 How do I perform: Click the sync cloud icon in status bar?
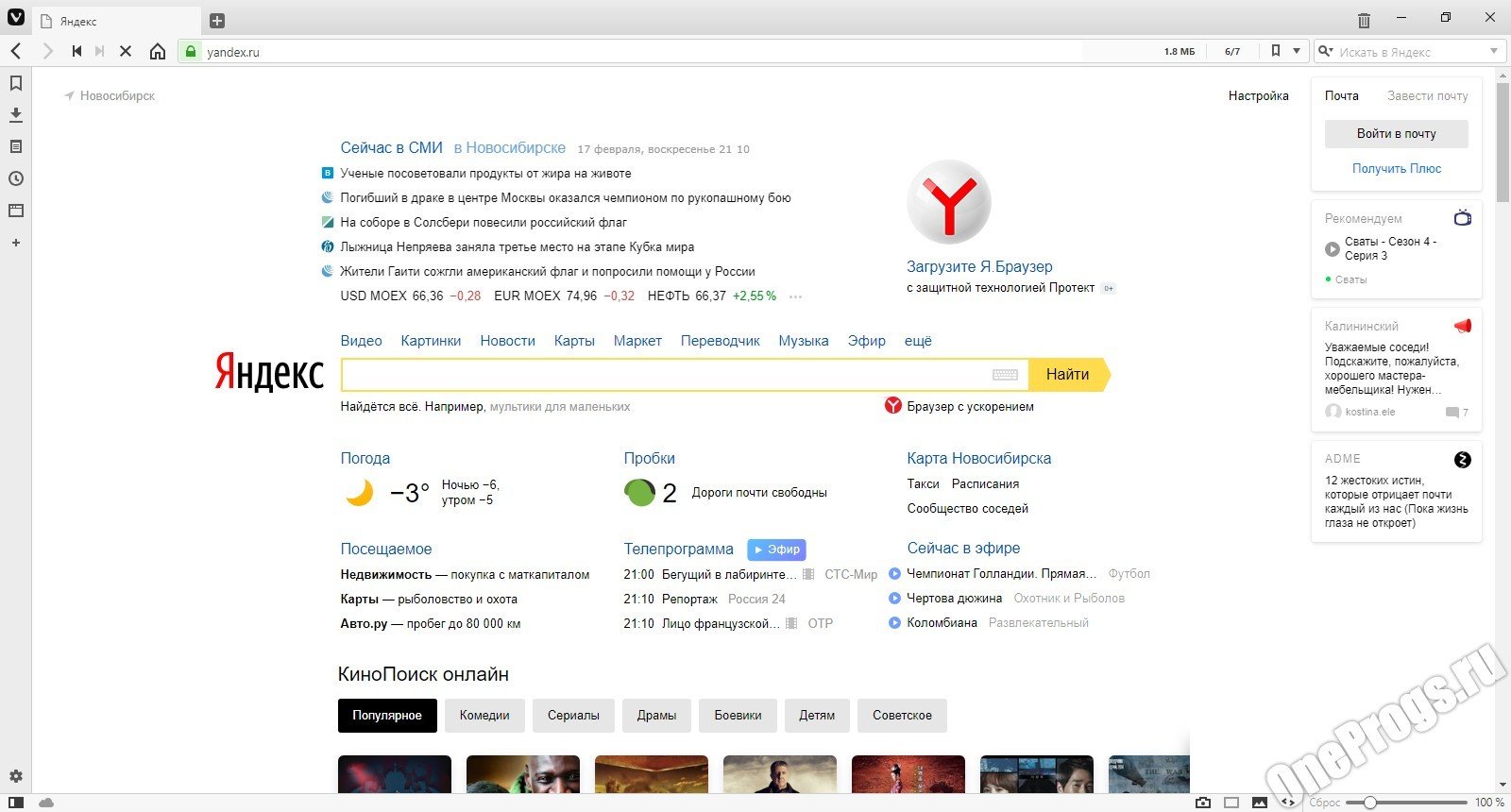pos(46,803)
